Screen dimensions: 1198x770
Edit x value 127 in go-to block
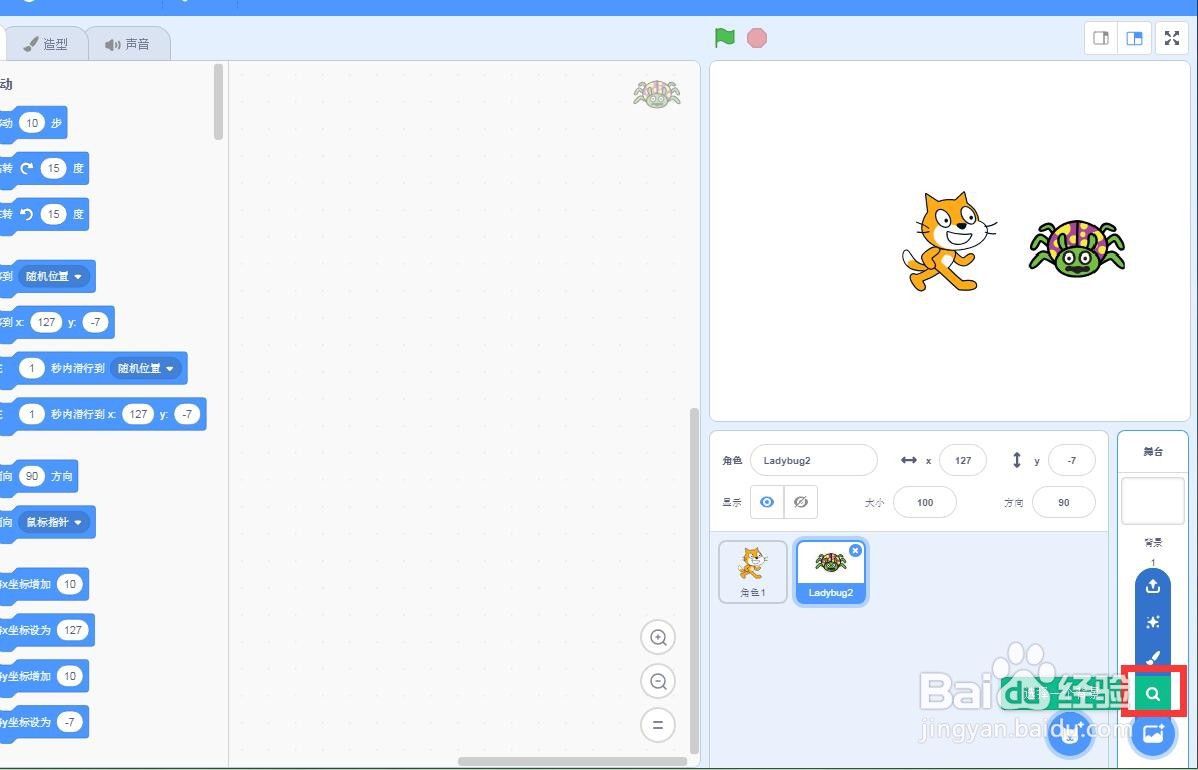[x=46, y=322]
